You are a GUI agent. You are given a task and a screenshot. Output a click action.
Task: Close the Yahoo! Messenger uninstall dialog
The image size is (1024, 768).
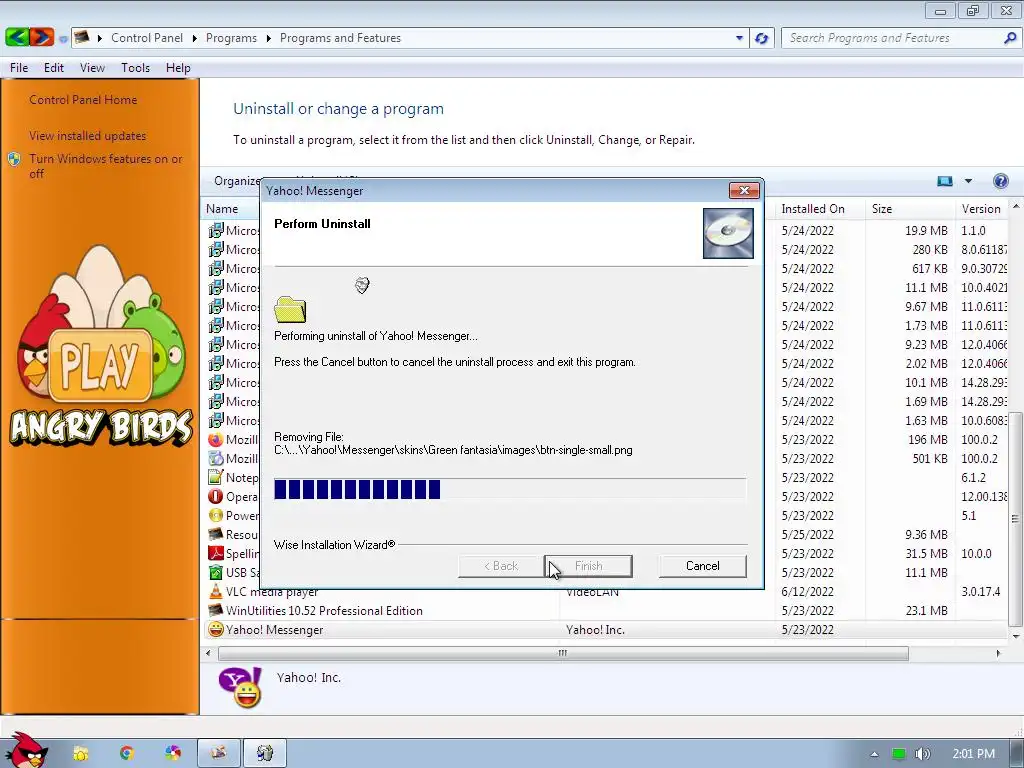point(744,191)
